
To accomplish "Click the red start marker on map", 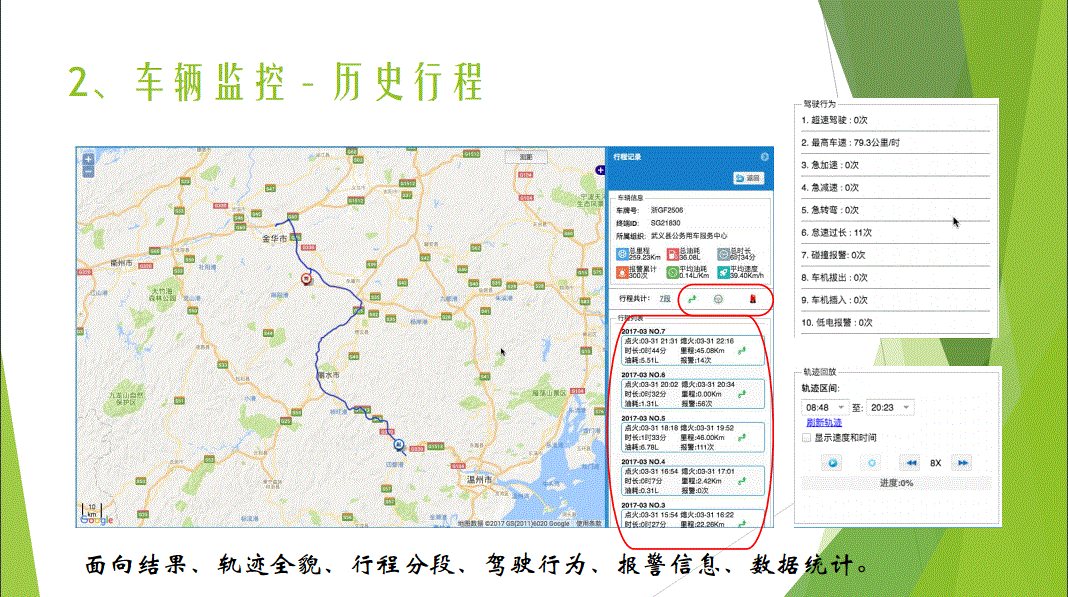I will (x=307, y=278).
